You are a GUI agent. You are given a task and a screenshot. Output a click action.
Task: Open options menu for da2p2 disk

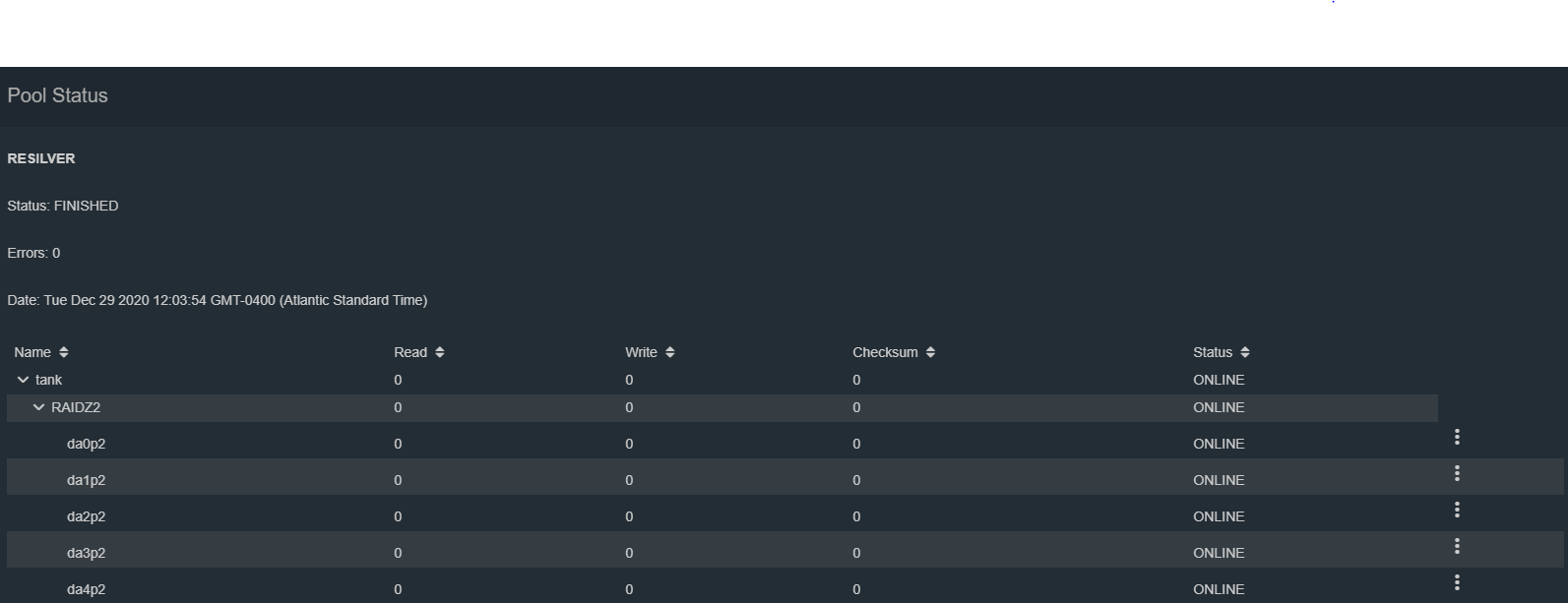(x=1457, y=510)
